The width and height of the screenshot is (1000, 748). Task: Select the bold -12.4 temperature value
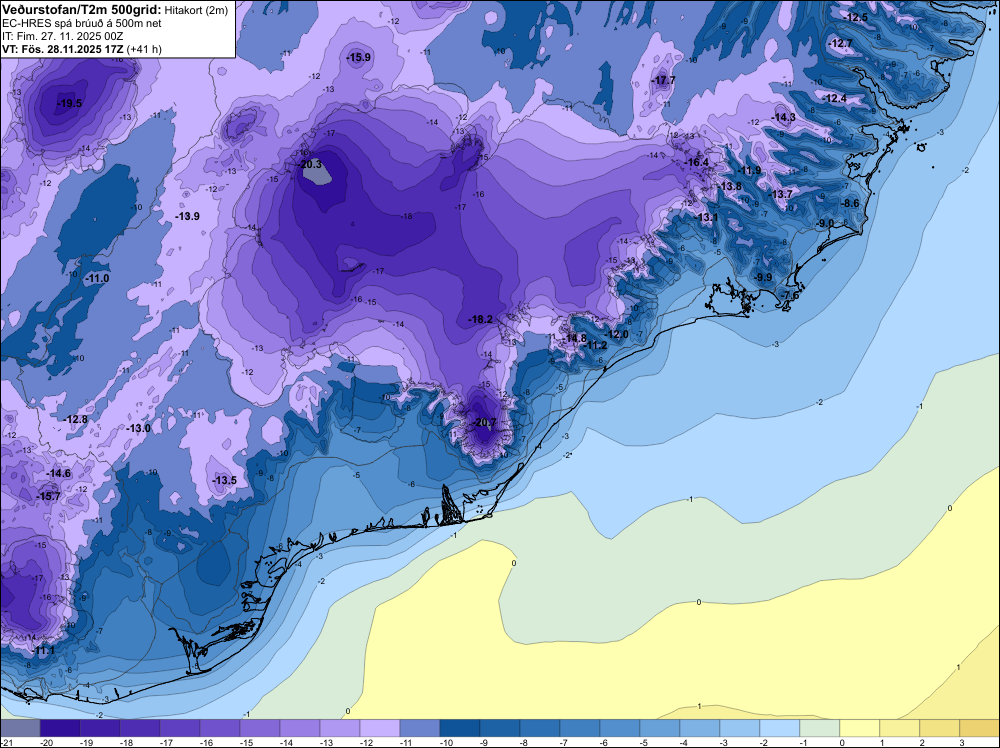835,98
